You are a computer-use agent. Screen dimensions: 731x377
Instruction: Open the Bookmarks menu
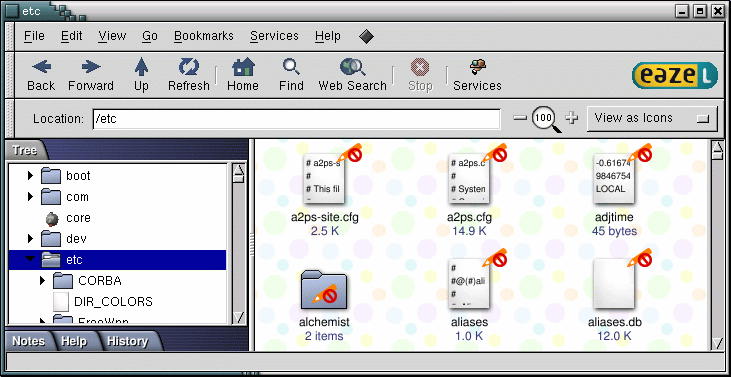pos(204,36)
